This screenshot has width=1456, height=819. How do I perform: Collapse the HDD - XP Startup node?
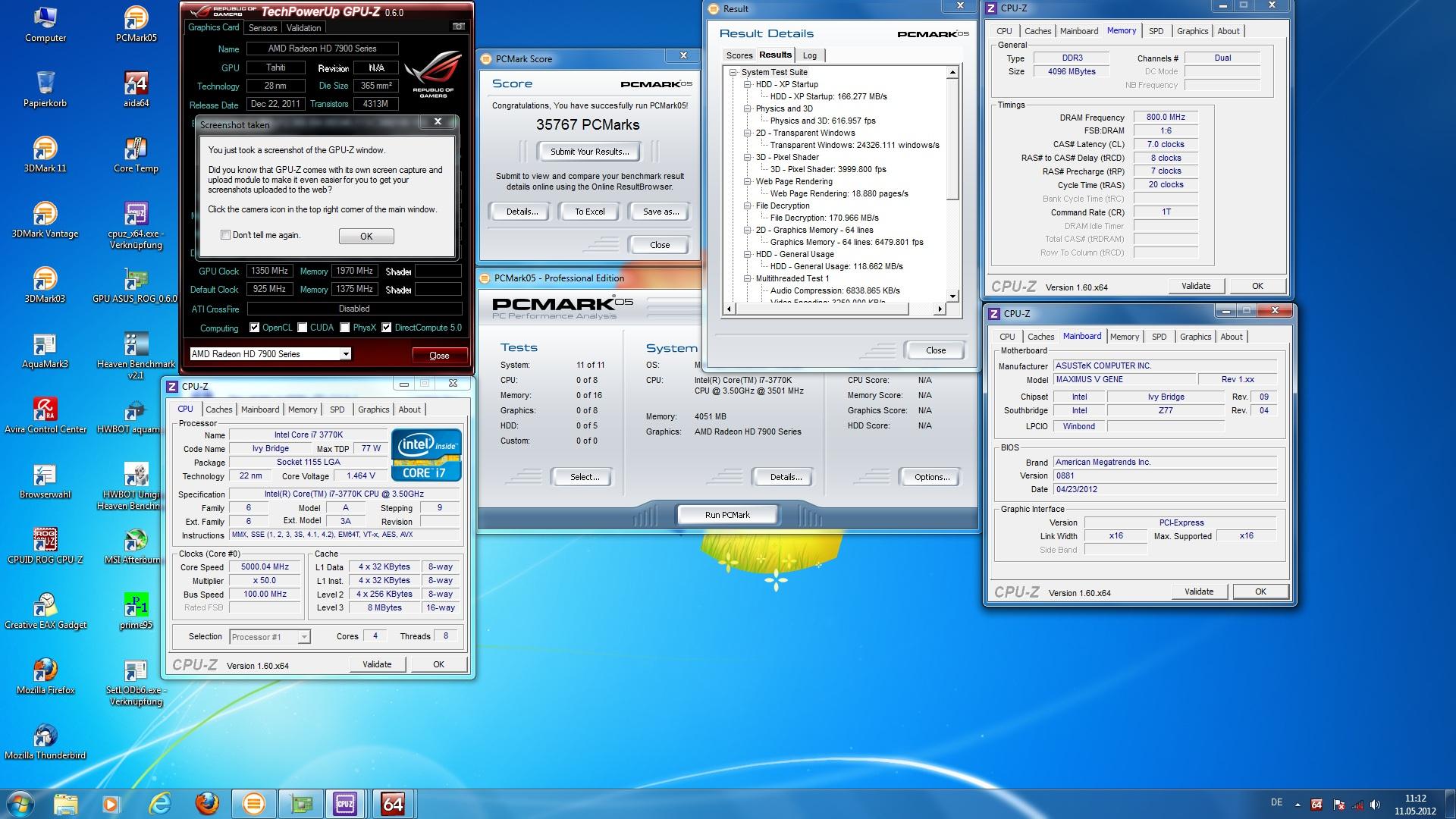pyautogui.click(x=748, y=85)
